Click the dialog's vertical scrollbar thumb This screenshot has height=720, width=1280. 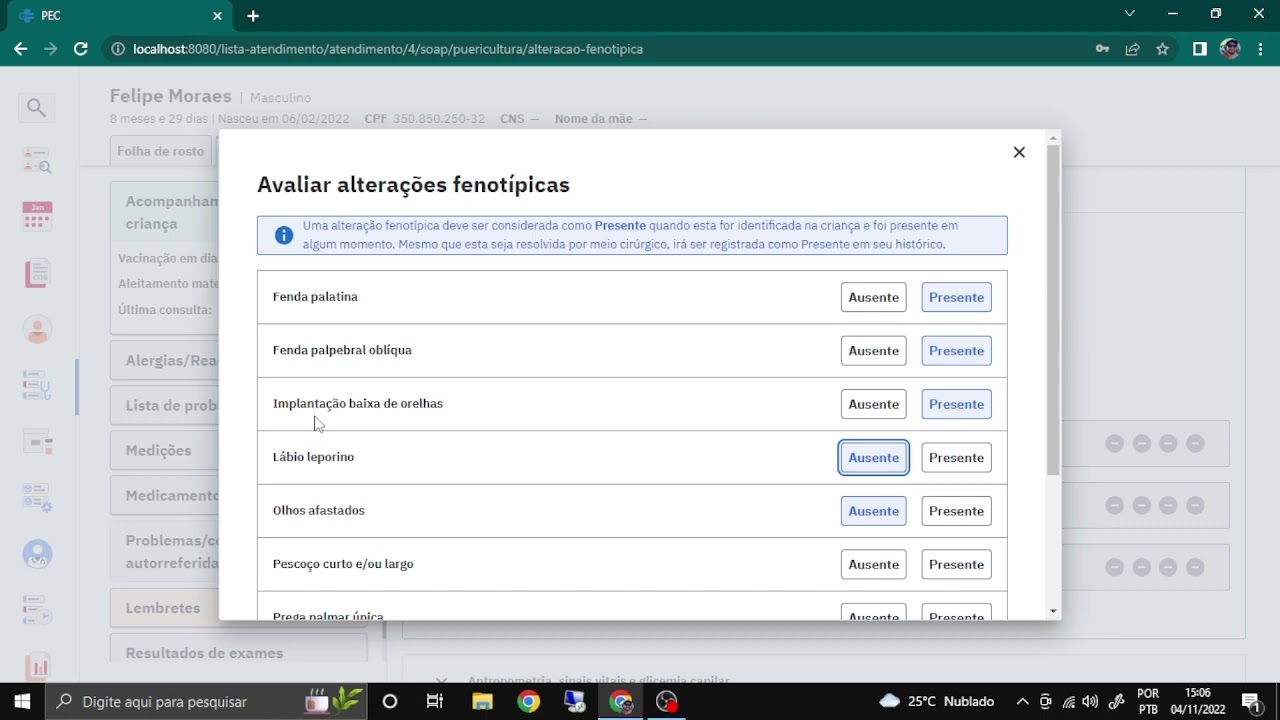point(1053,310)
